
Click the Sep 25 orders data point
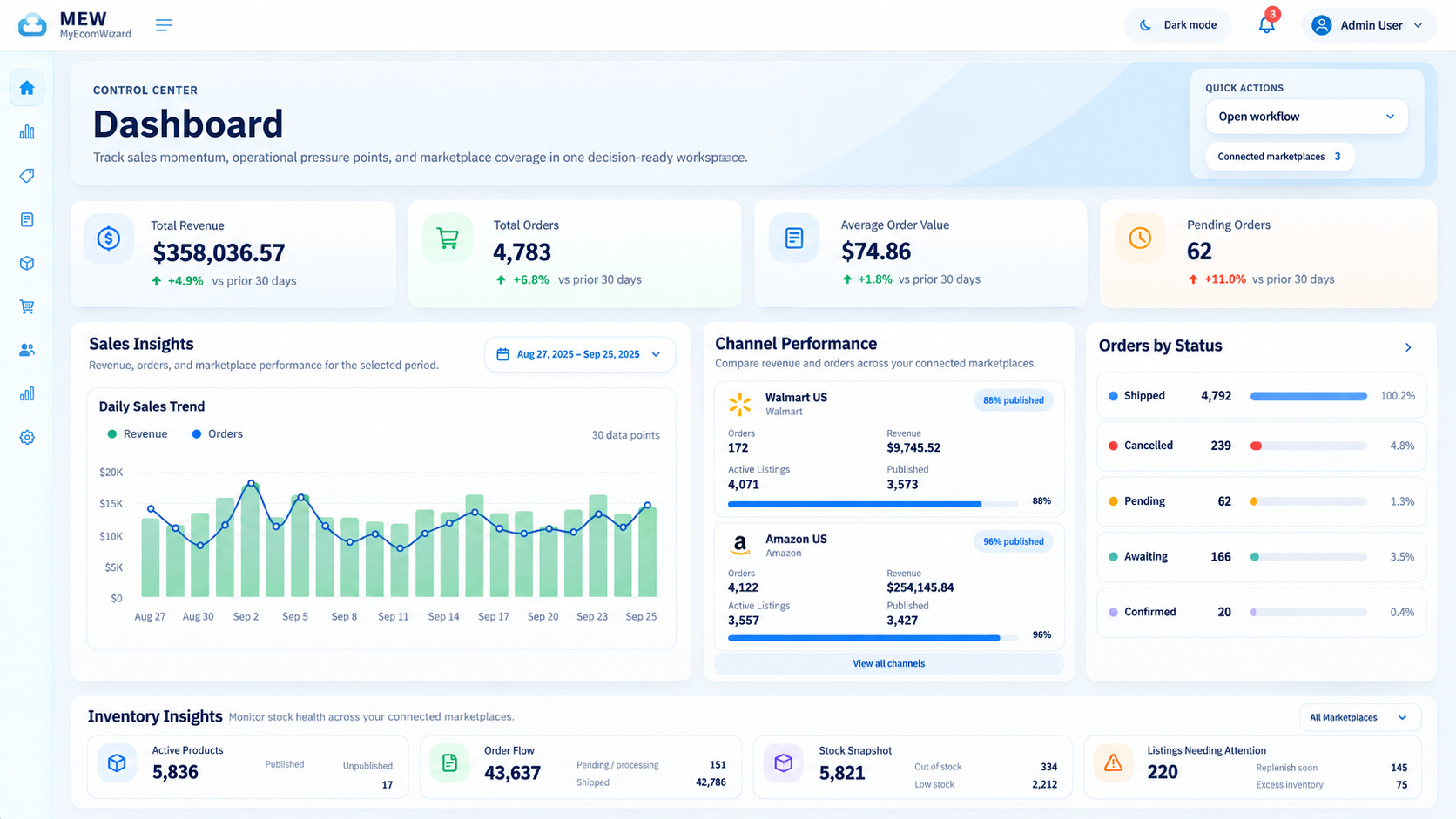click(x=648, y=505)
